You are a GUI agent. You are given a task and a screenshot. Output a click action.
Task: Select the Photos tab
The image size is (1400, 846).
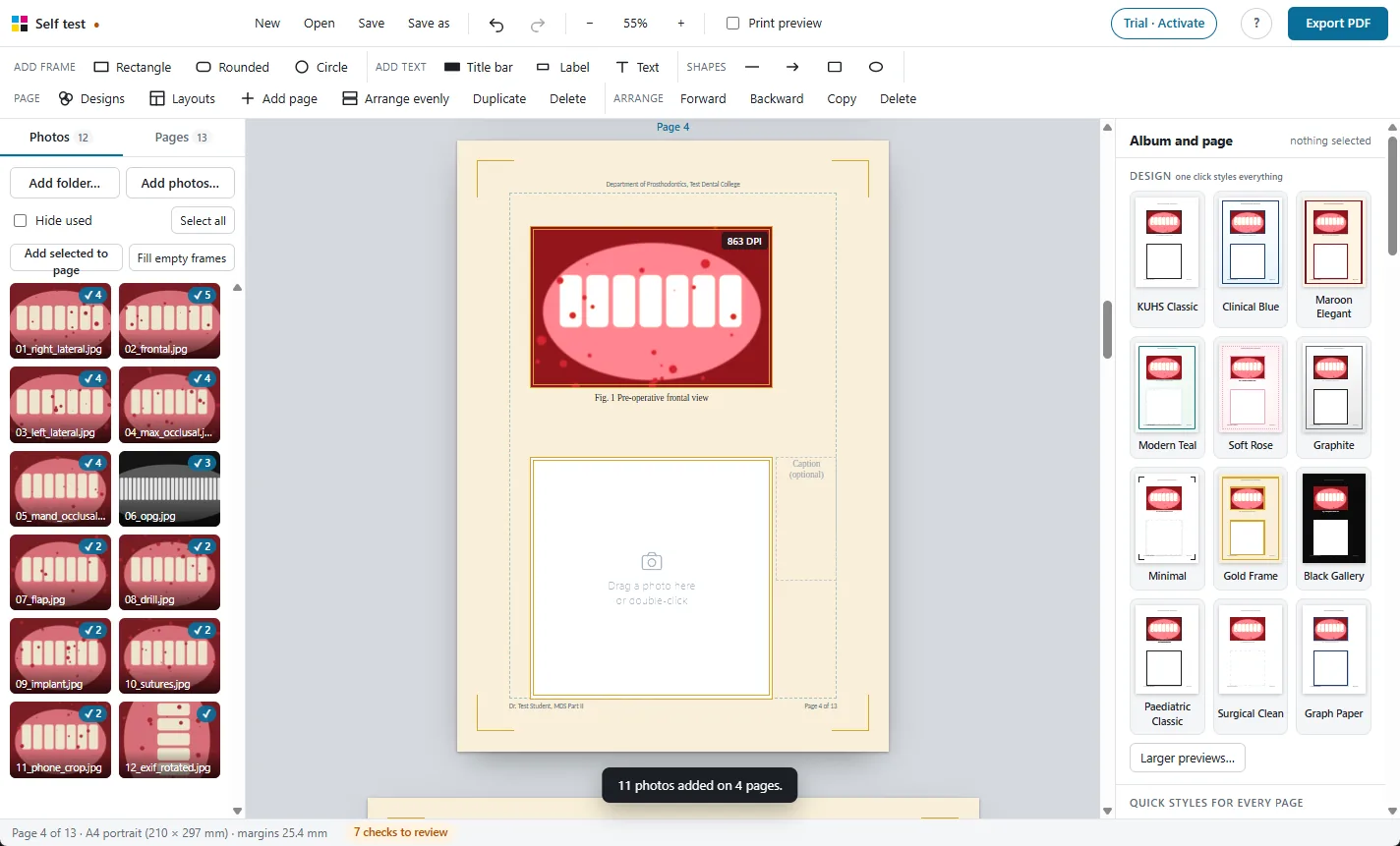61,138
